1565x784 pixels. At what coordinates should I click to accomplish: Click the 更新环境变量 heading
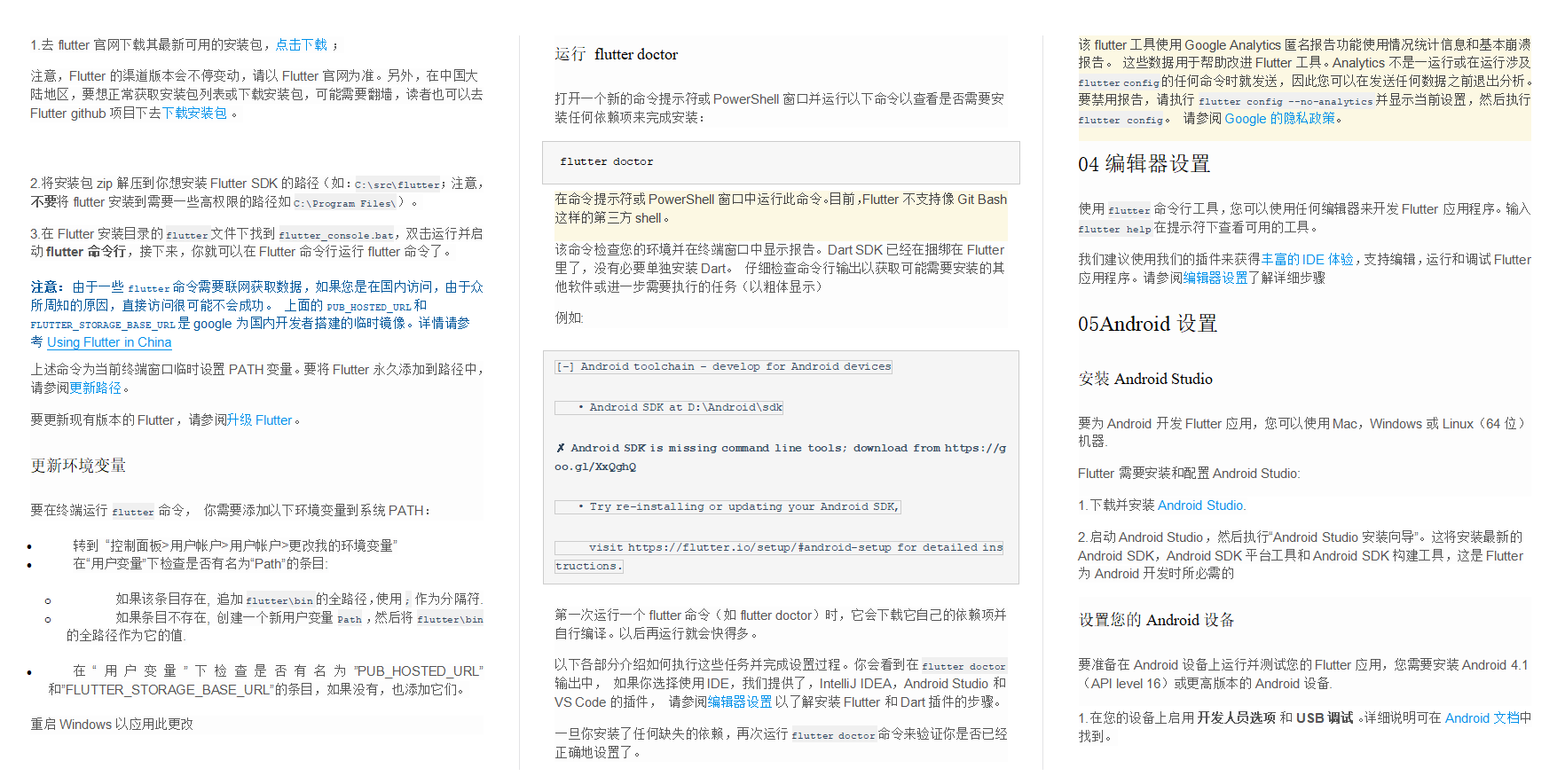click(78, 465)
